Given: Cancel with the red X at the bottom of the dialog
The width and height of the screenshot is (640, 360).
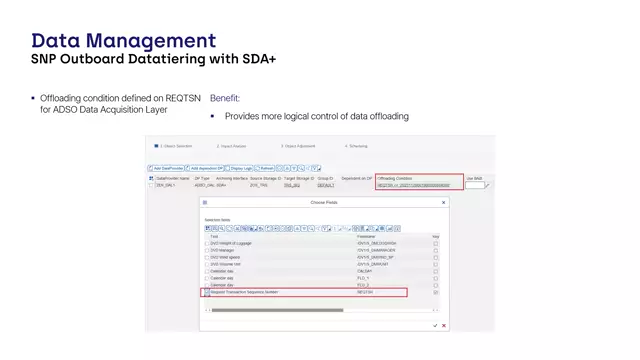Looking at the screenshot, I should coord(444,326).
